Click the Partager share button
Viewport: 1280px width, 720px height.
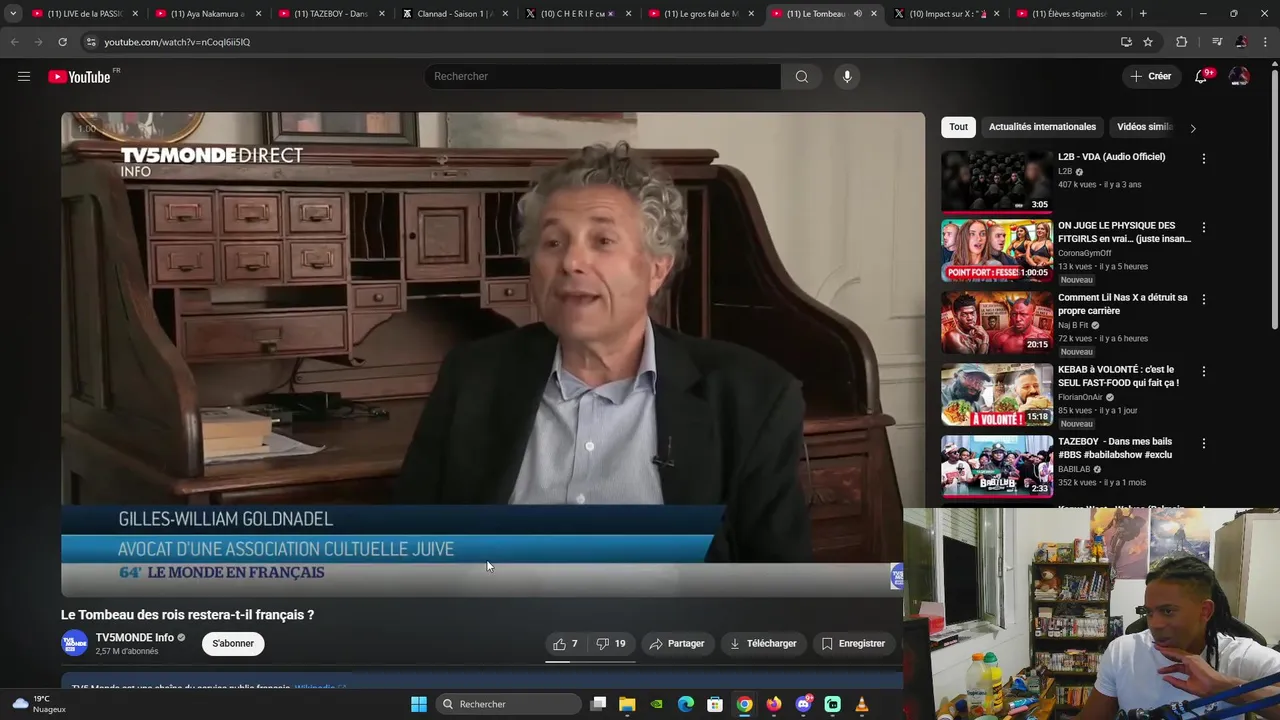point(677,644)
